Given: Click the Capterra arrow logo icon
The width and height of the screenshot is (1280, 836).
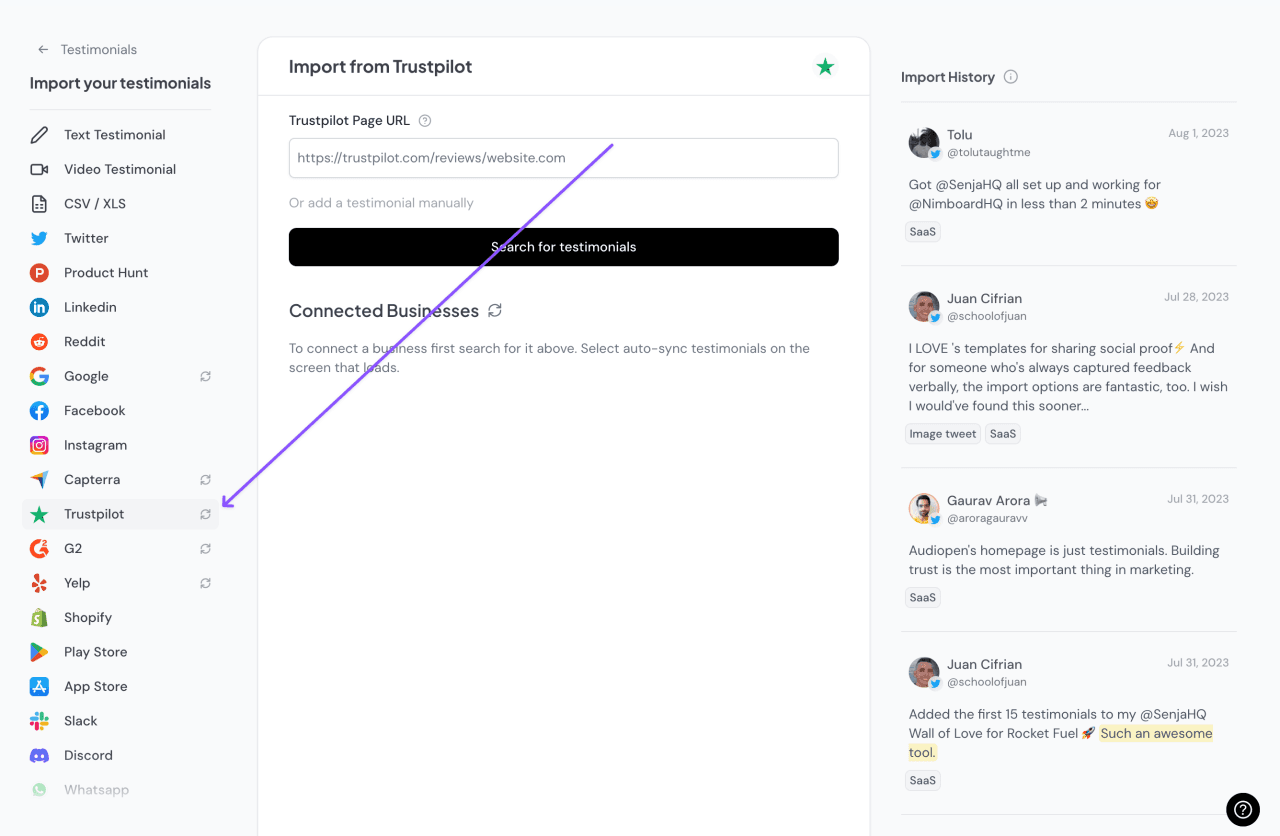Looking at the screenshot, I should click(x=39, y=480).
